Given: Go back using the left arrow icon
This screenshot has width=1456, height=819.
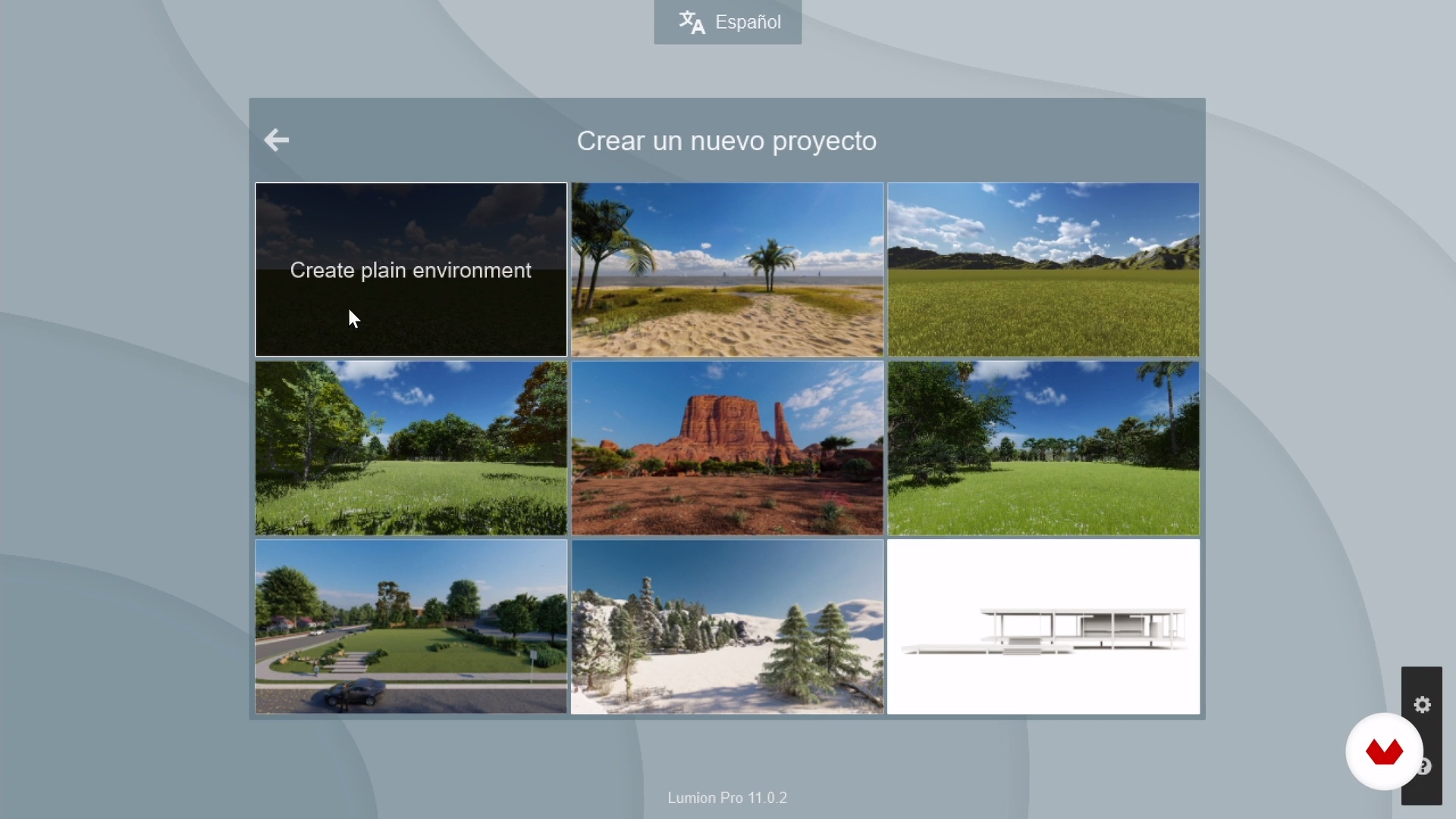Looking at the screenshot, I should (277, 140).
